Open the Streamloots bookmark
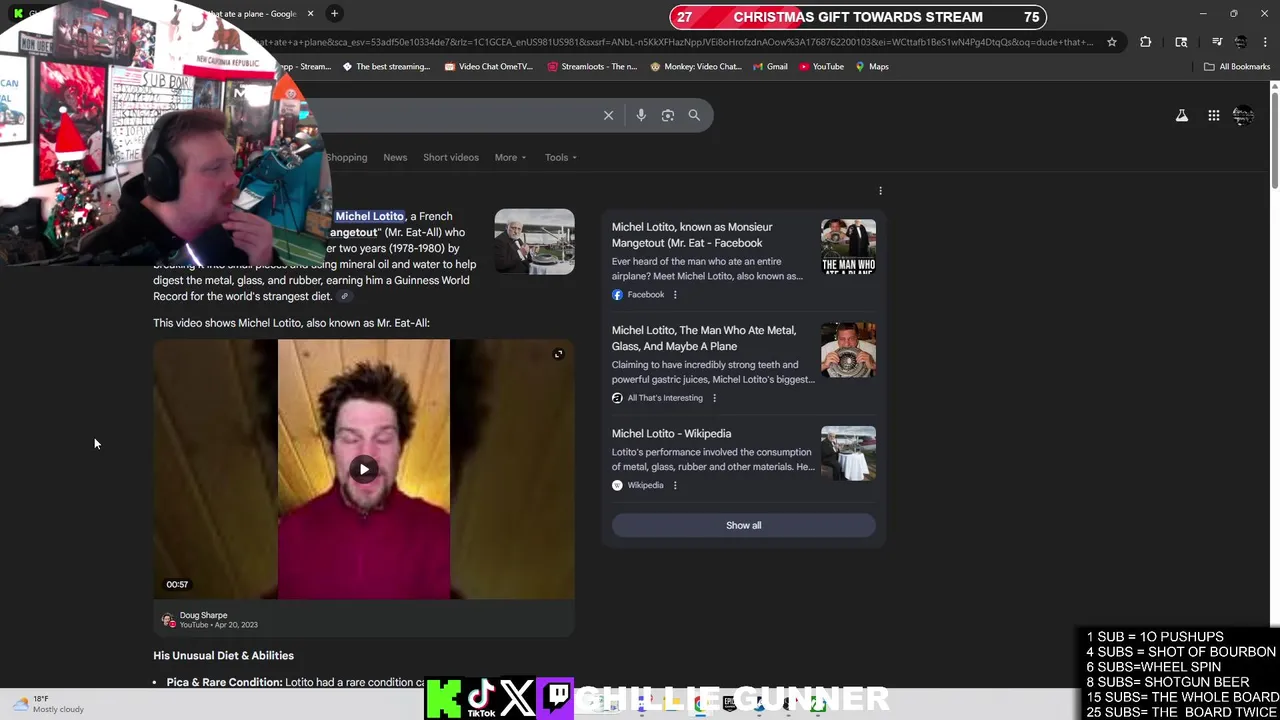1280x720 pixels. 592,67
